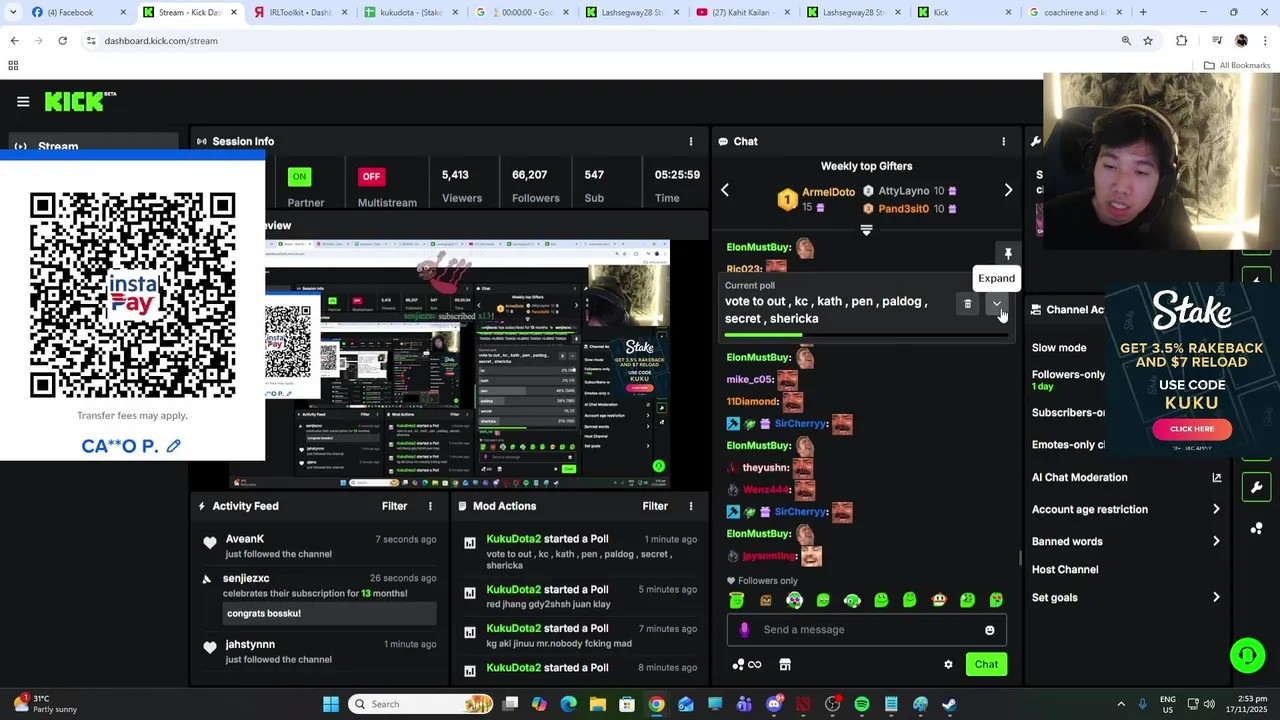This screenshot has width=1280, height=720.
Task: Open browser extensions puzzle icon
Action: pyautogui.click(x=1182, y=41)
